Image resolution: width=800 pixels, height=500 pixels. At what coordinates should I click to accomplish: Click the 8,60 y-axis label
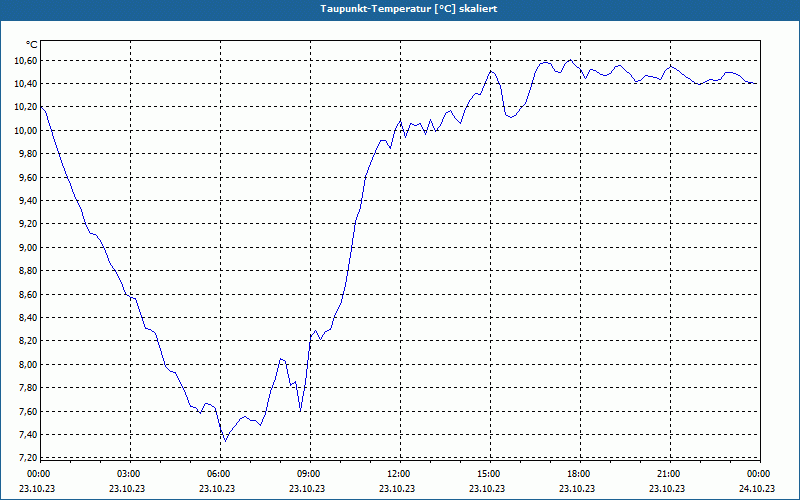28,294
